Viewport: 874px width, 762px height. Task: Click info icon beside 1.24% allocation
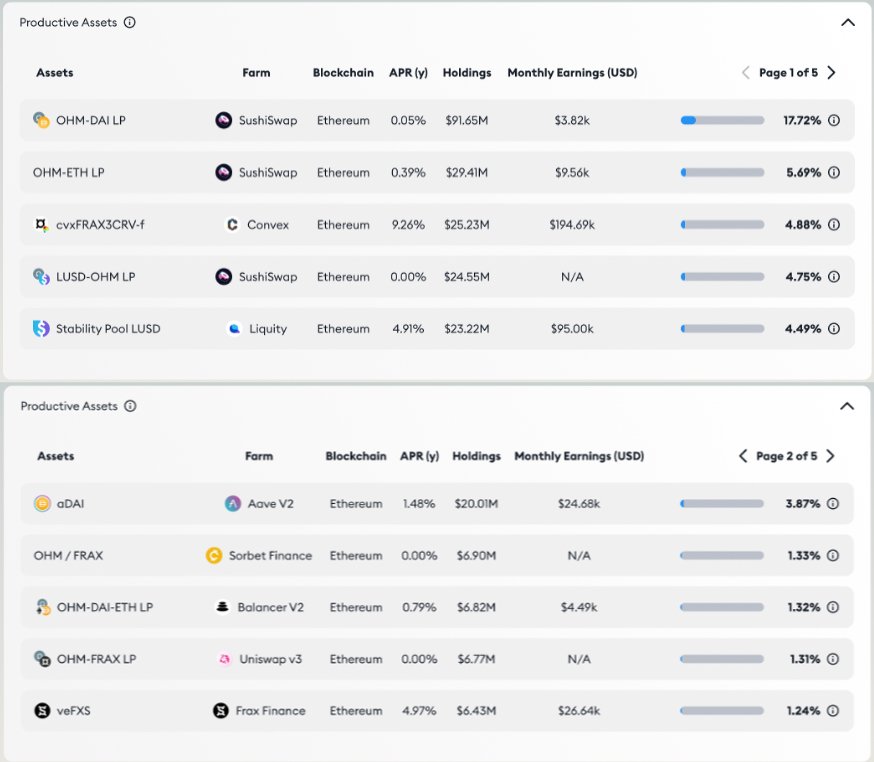click(x=833, y=711)
